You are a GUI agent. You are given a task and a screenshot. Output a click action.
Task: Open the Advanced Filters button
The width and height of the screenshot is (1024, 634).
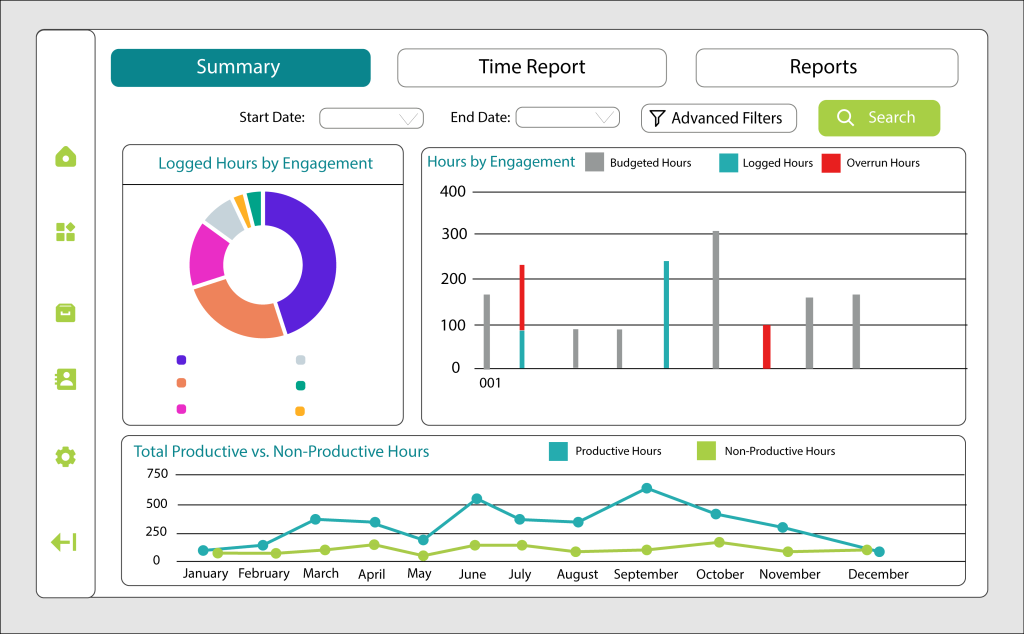pos(718,118)
